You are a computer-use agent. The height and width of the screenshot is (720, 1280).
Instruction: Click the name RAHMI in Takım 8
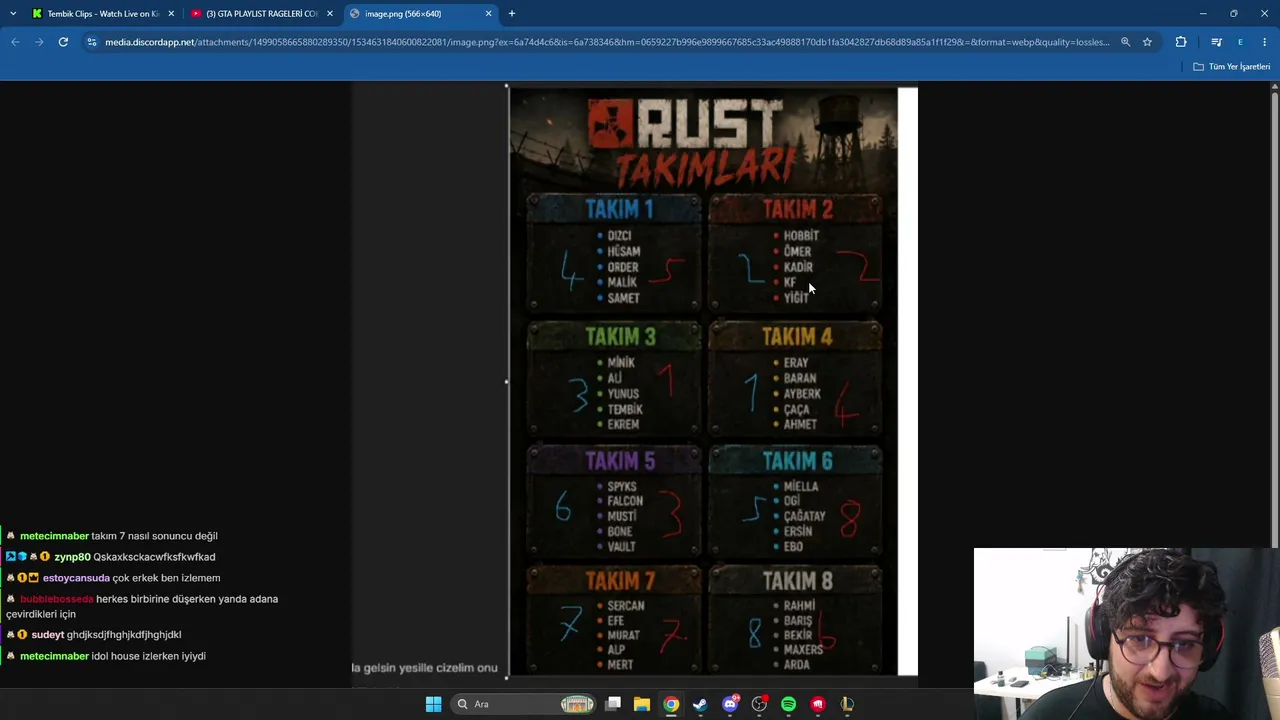(x=799, y=606)
